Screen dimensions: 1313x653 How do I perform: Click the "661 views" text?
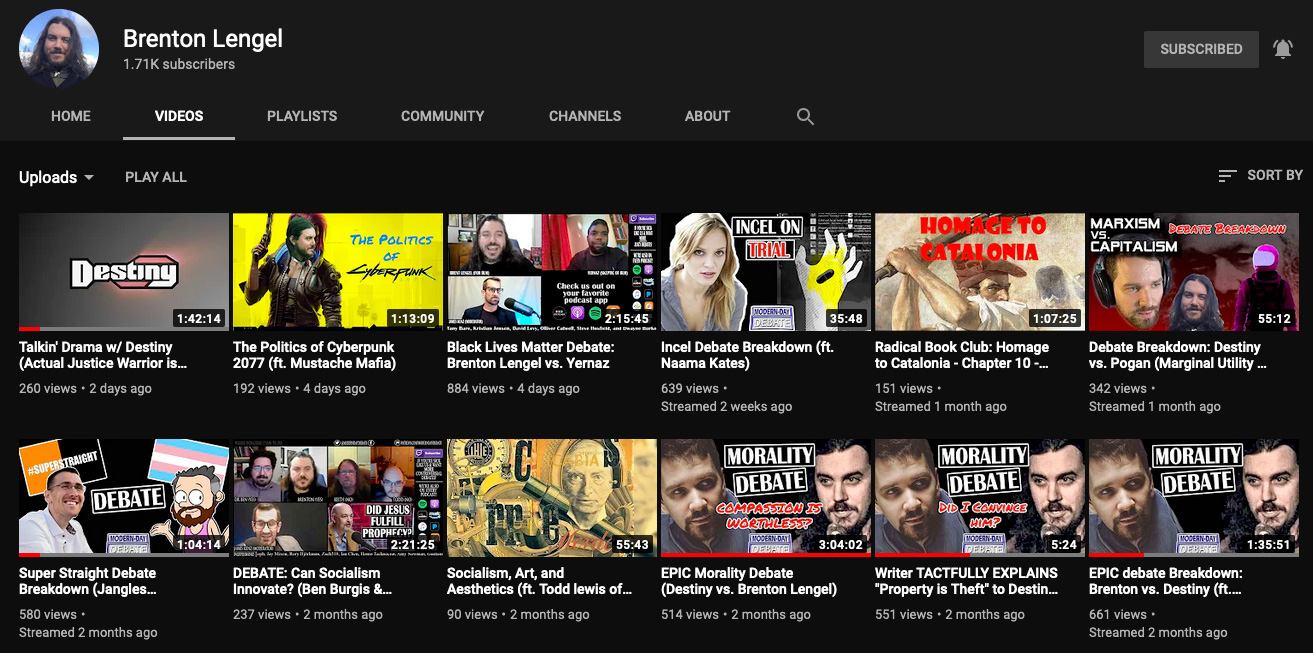tap(1117, 614)
